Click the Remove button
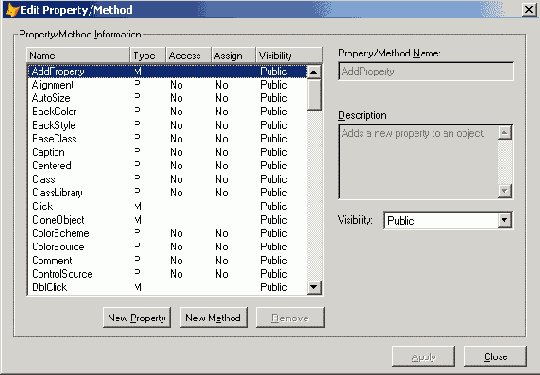Image resolution: width=540 pixels, height=375 pixels. [x=290, y=317]
